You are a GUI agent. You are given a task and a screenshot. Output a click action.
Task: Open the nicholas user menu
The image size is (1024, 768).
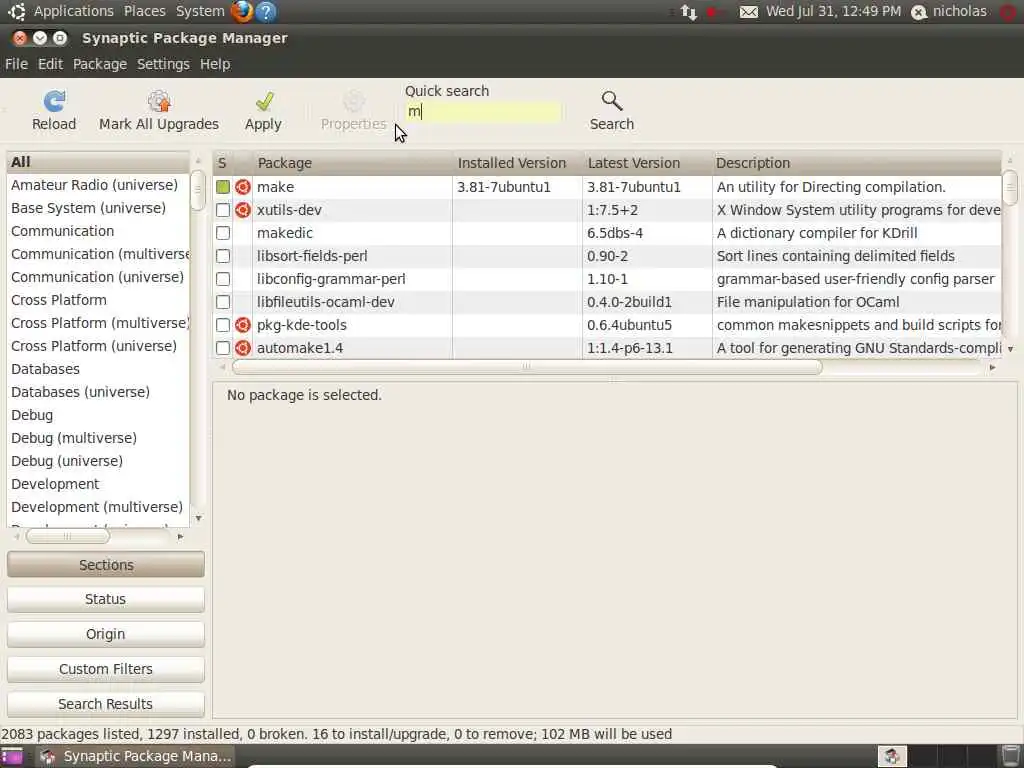[959, 11]
